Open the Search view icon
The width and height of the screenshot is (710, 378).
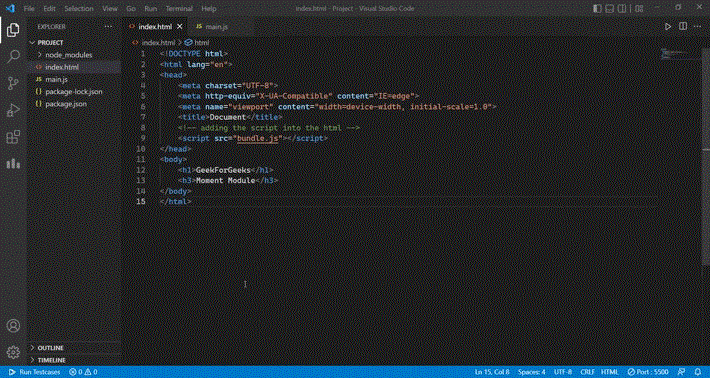[x=13, y=57]
